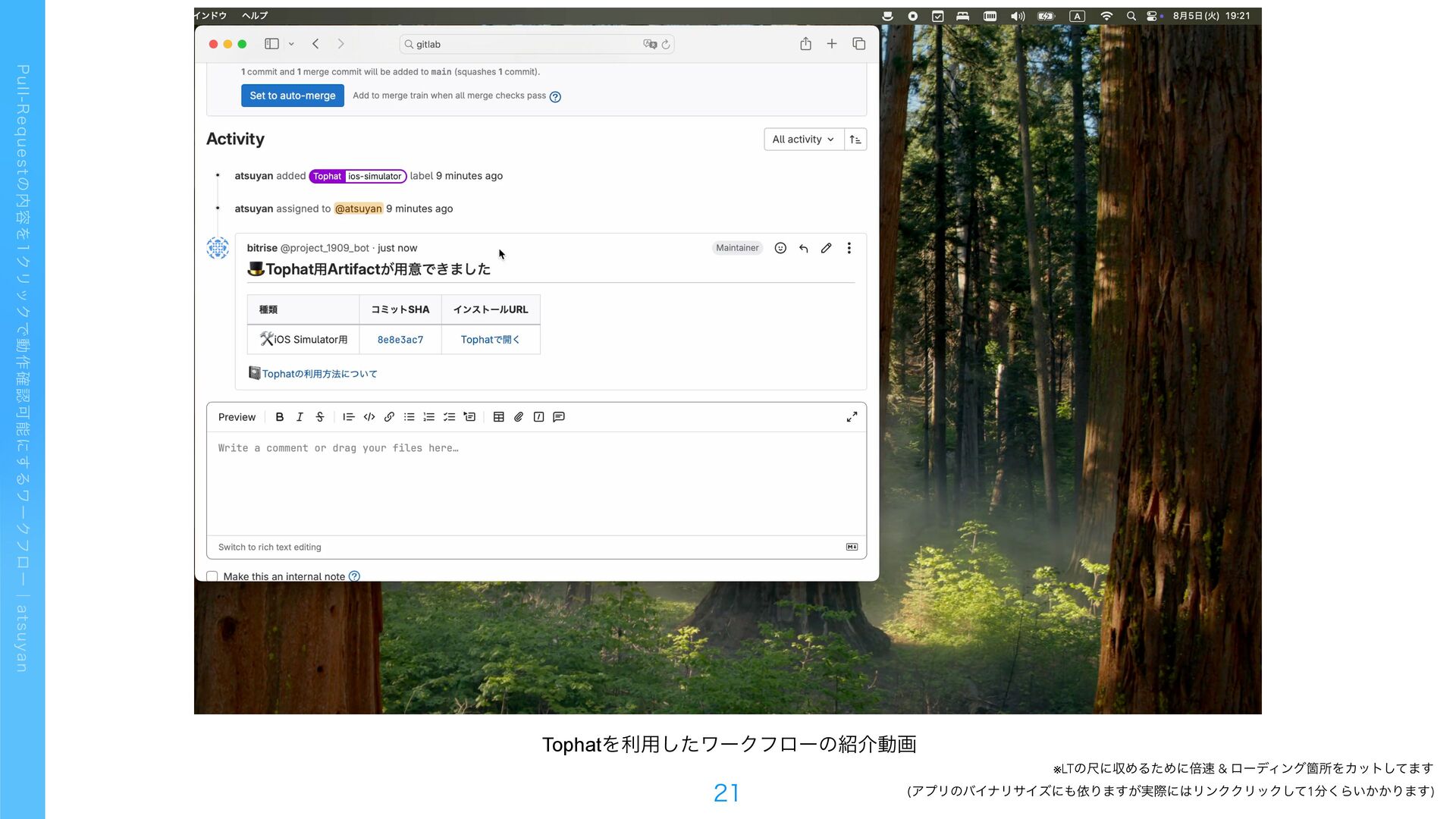
Task: Open the ヘルプ menu in menu bar
Action: click(255, 15)
